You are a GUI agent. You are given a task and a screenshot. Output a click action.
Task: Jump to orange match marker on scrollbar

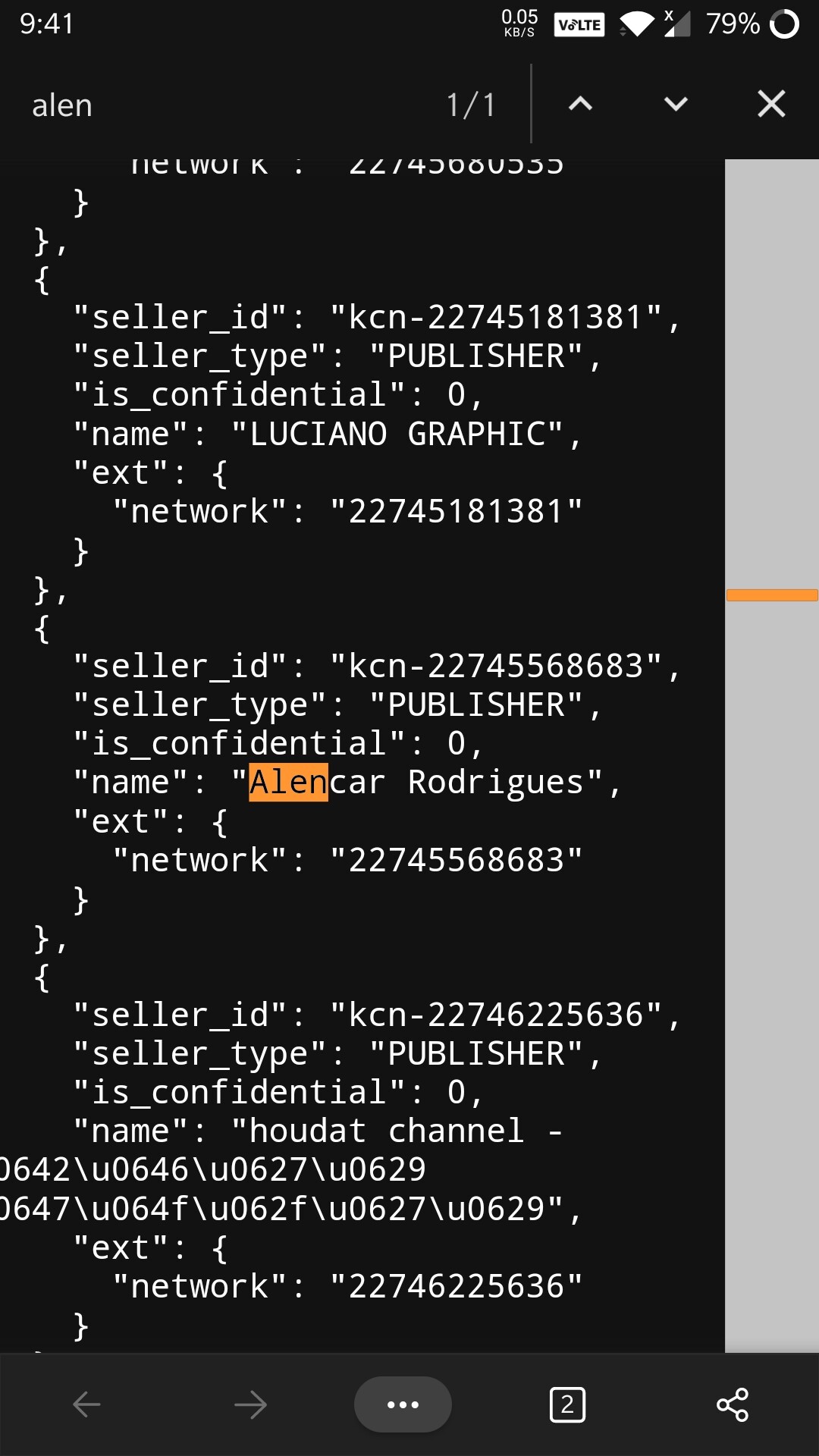pos(772,595)
